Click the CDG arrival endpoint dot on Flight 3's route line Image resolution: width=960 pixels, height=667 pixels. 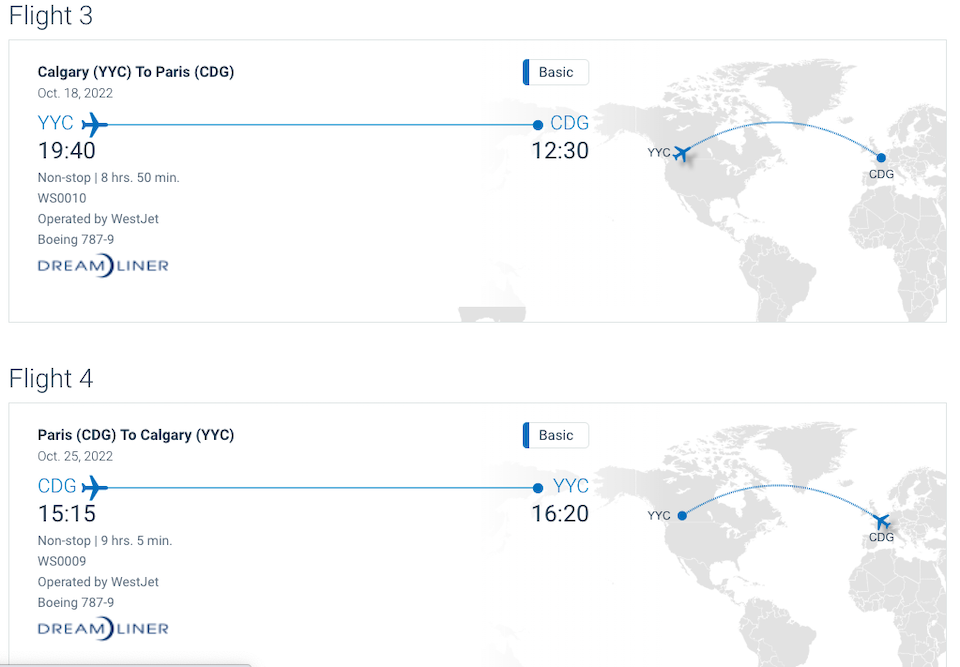click(538, 125)
